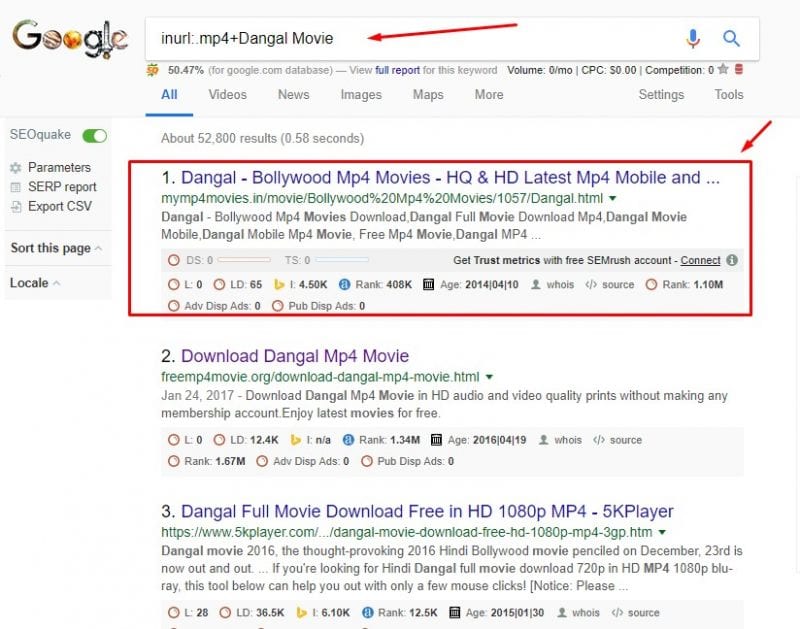Click the LD: 36.5K value in result 3
Viewport: 800px width, 629px height.
pos(260,613)
